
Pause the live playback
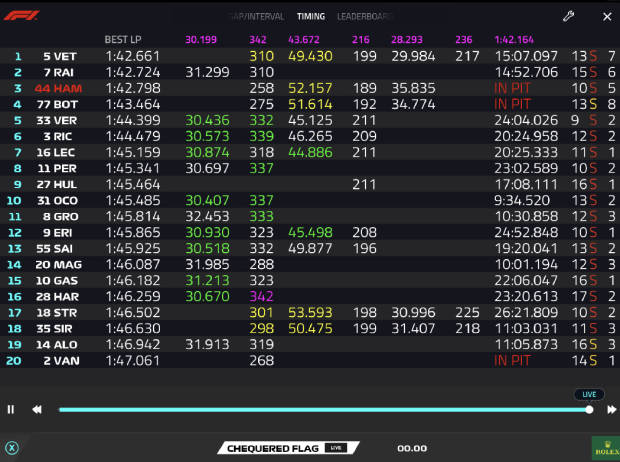coord(11,409)
